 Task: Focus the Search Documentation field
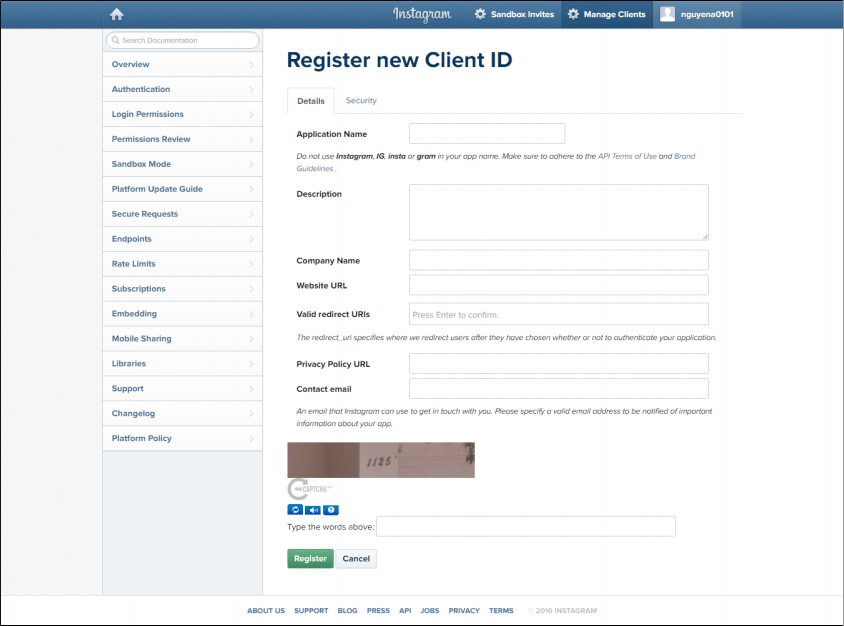click(x=182, y=40)
